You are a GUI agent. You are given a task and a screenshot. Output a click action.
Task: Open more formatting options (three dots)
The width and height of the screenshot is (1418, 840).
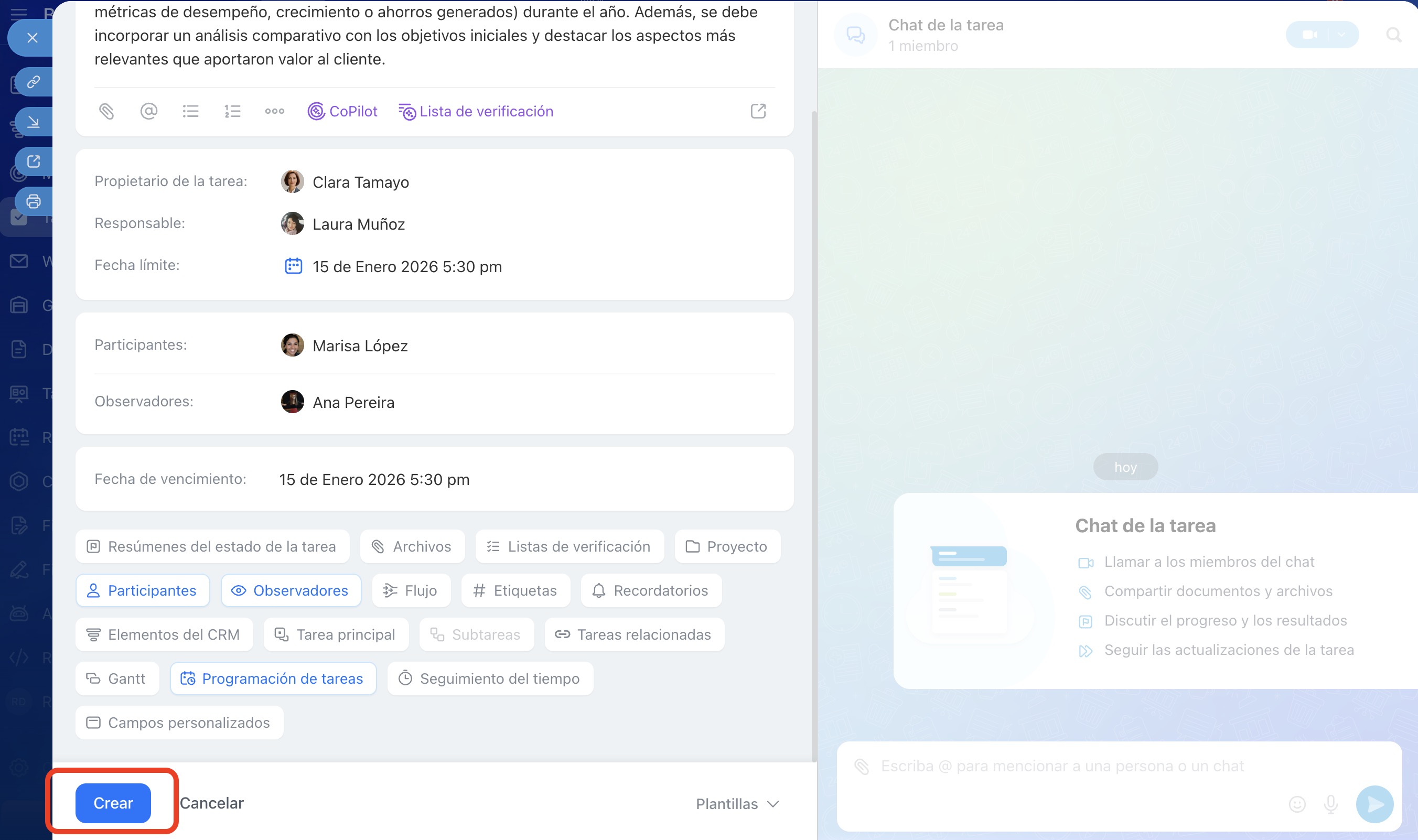pos(275,111)
